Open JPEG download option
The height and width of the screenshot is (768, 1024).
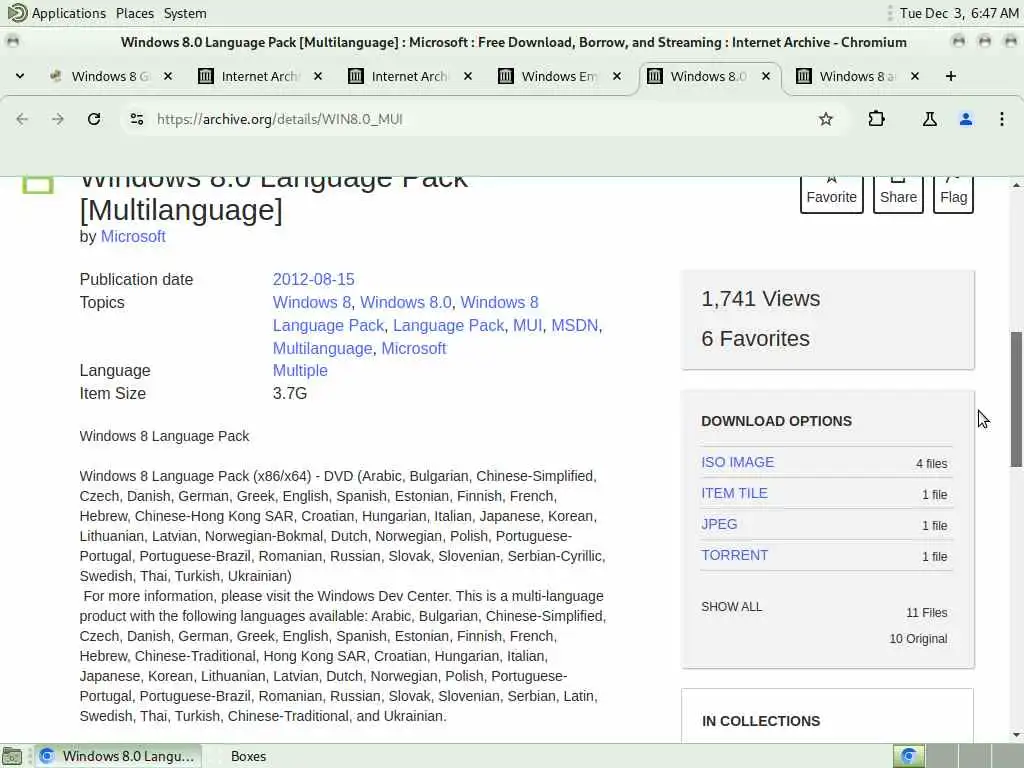click(719, 524)
